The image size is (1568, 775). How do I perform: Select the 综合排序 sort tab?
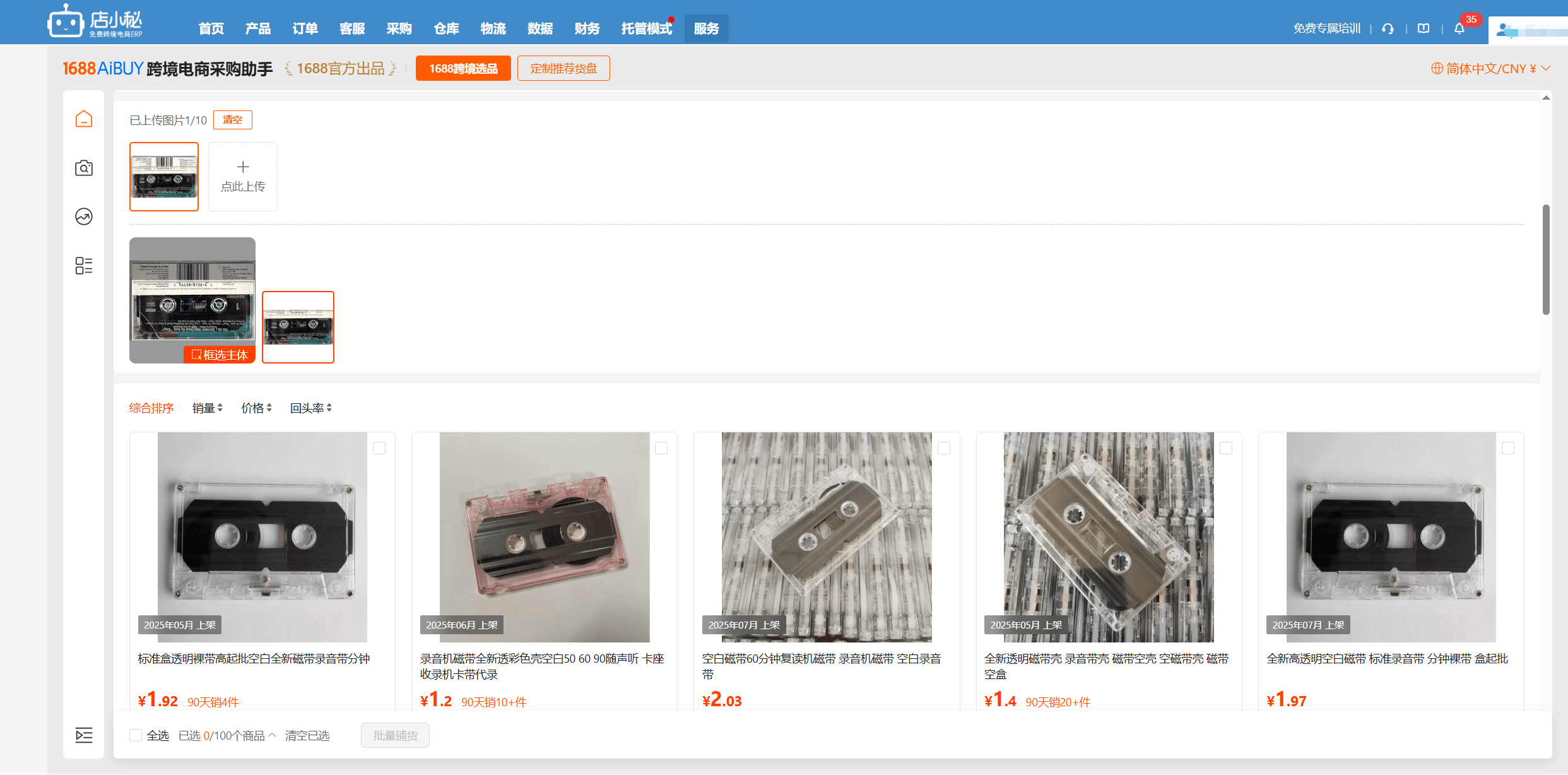[151, 408]
